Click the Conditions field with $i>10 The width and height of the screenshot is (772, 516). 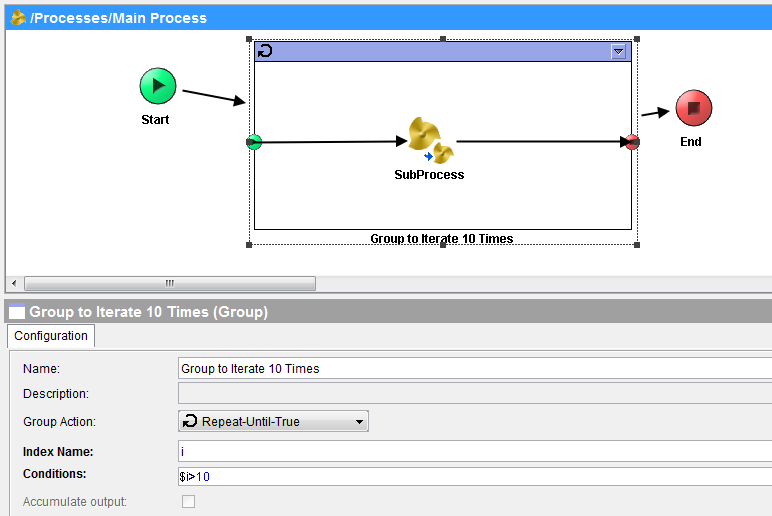point(475,476)
